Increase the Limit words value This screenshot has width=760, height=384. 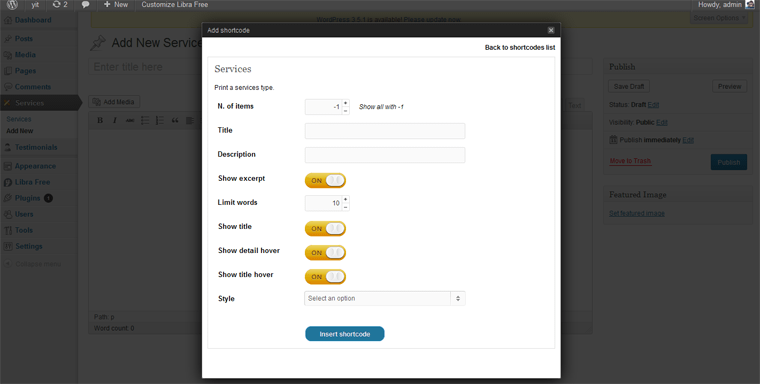click(345, 199)
